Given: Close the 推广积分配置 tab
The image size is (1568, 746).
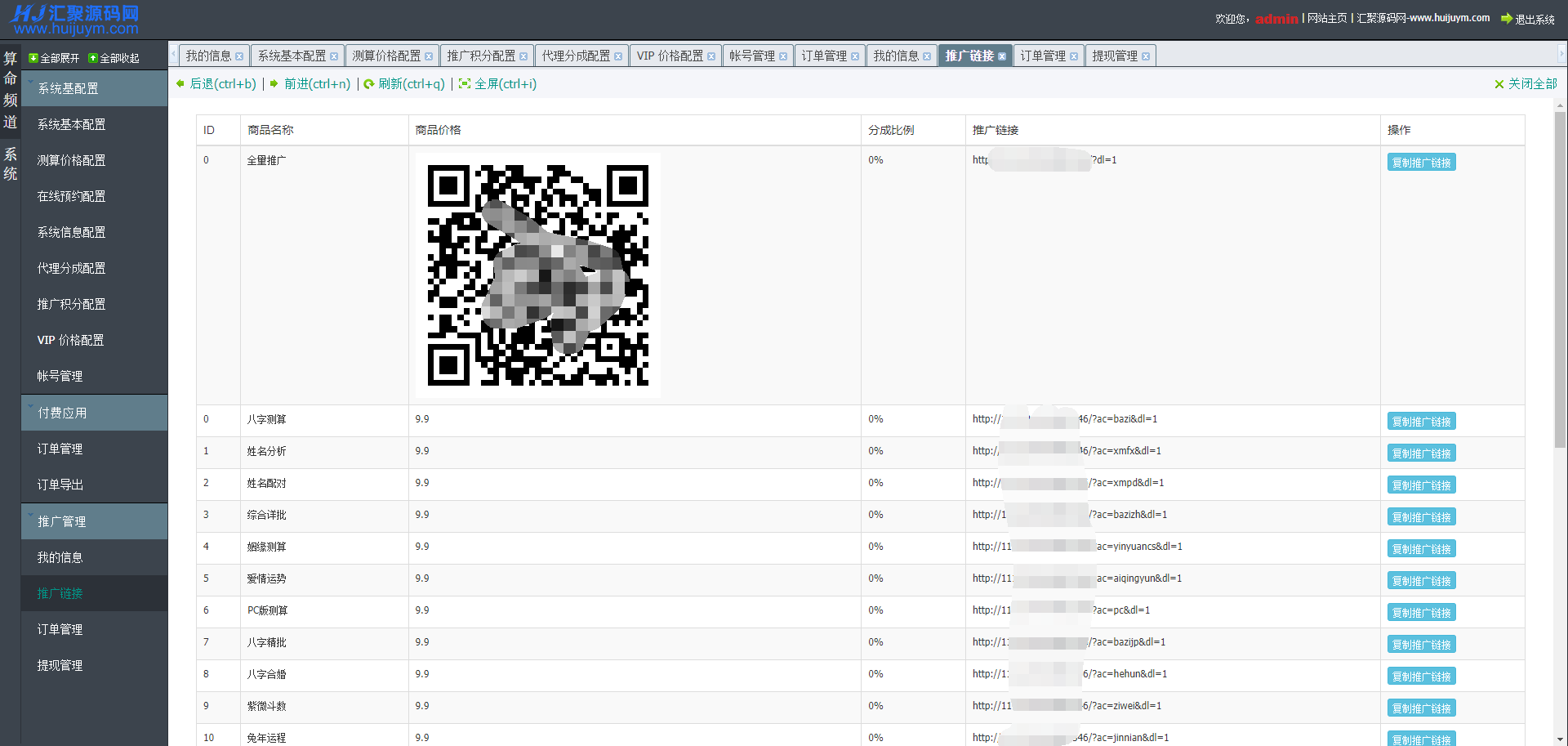Looking at the screenshot, I should click(523, 56).
